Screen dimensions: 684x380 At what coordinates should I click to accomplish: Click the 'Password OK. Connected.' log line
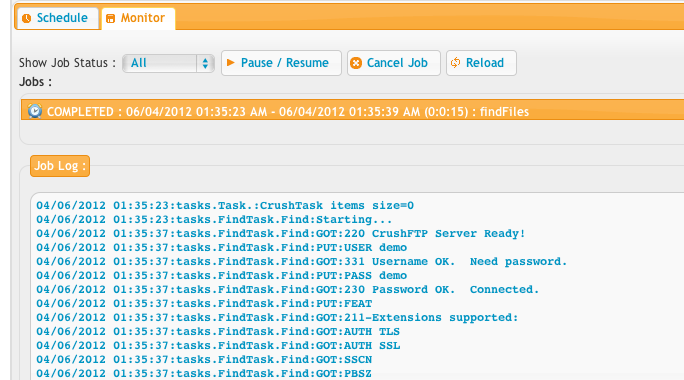[287, 289]
